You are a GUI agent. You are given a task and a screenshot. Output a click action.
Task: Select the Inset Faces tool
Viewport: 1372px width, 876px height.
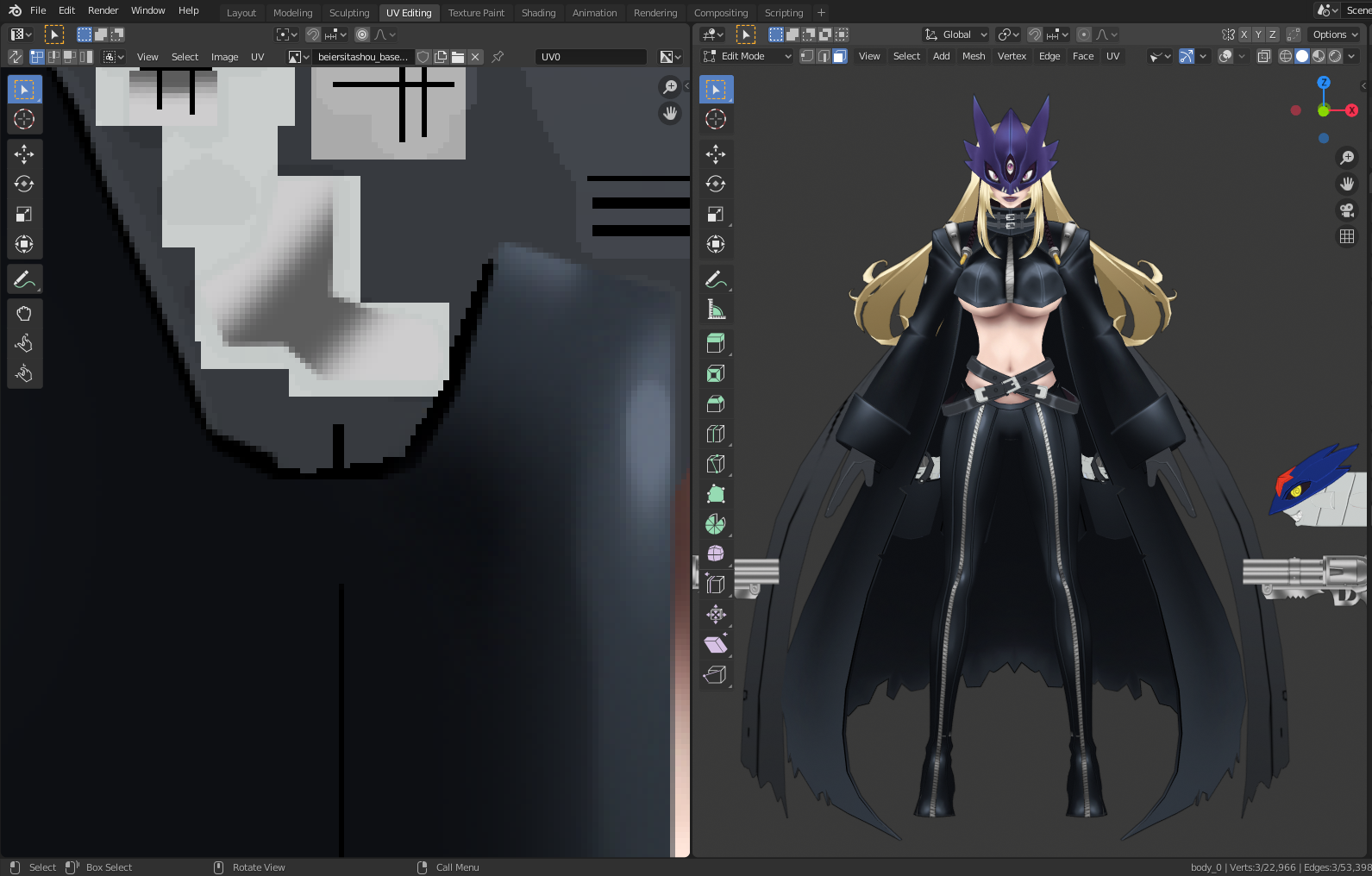716,374
